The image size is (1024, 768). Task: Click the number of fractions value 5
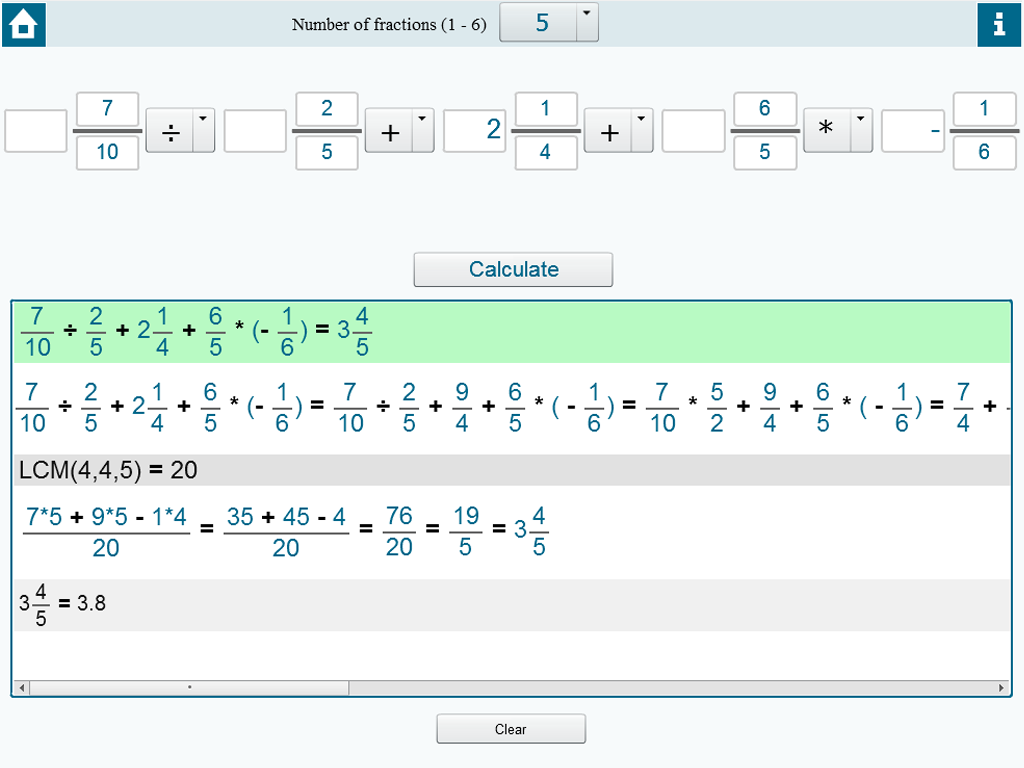click(540, 22)
